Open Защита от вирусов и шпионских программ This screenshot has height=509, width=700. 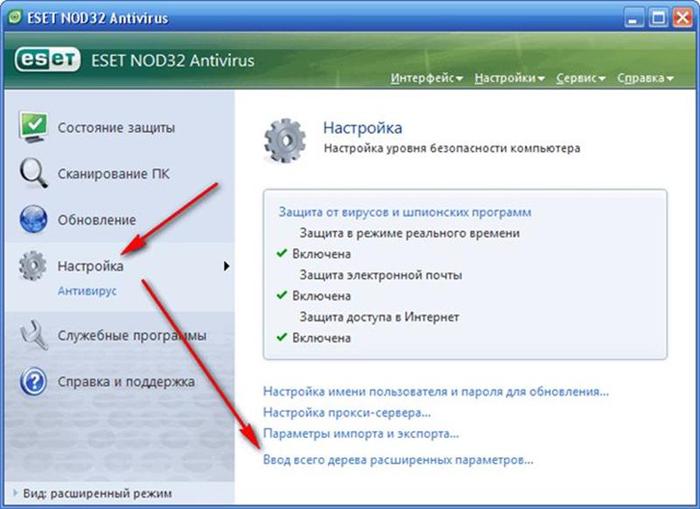point(405,212)
